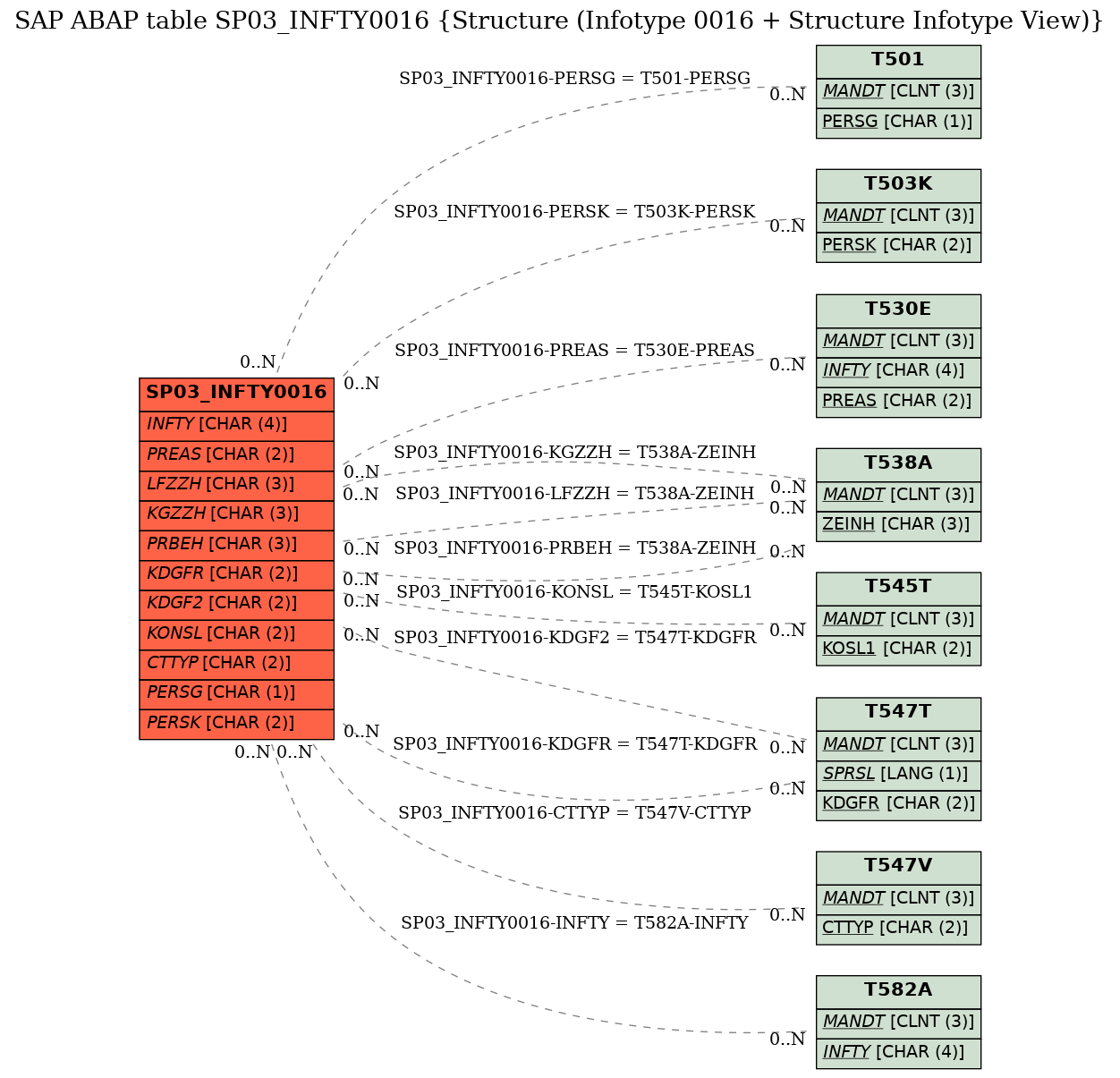Image resolution: width=1120 pixels, height=1078 pixels.
Task: Open the T503K table header
Action: click(898, 185)
